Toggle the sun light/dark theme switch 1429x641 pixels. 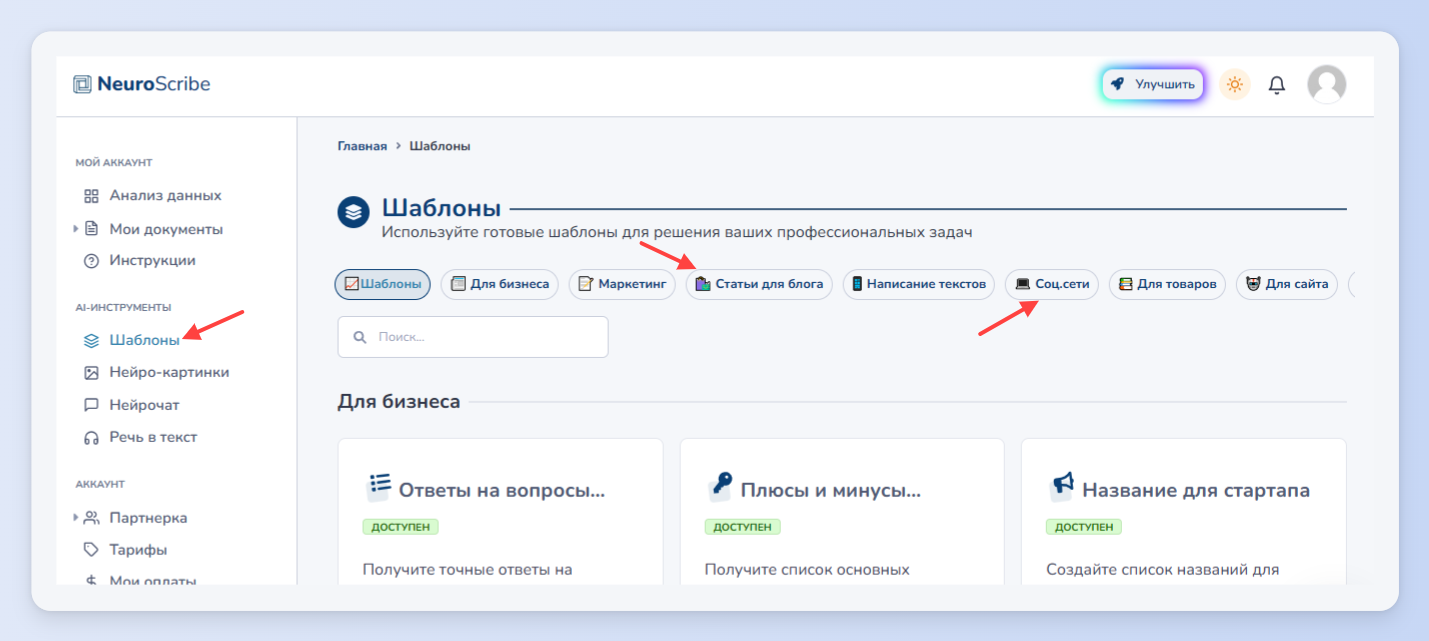click(x=1235, y=85)
